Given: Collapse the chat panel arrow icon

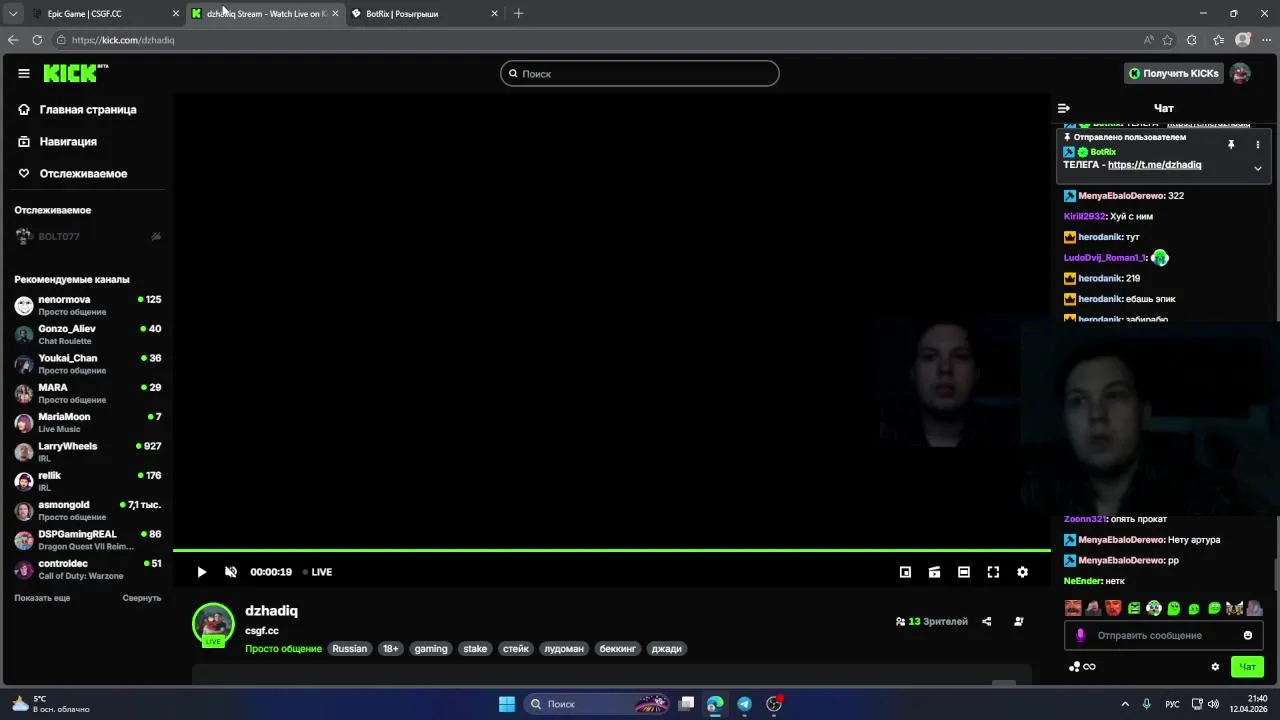Looking at the screenshot, I should tap(1064, 108).
